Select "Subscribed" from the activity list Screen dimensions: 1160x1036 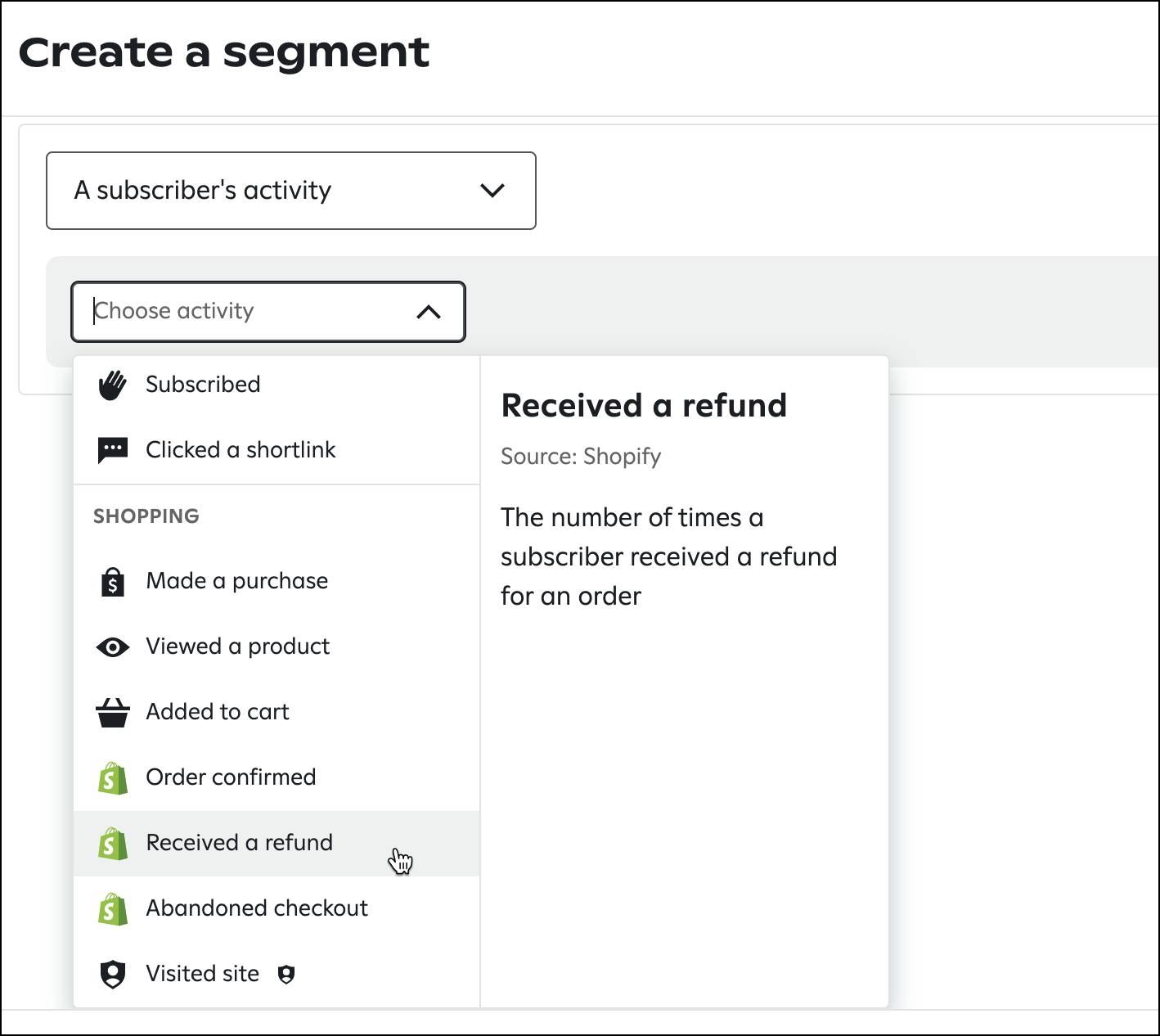pyautogui.click(x=202, y=384)
